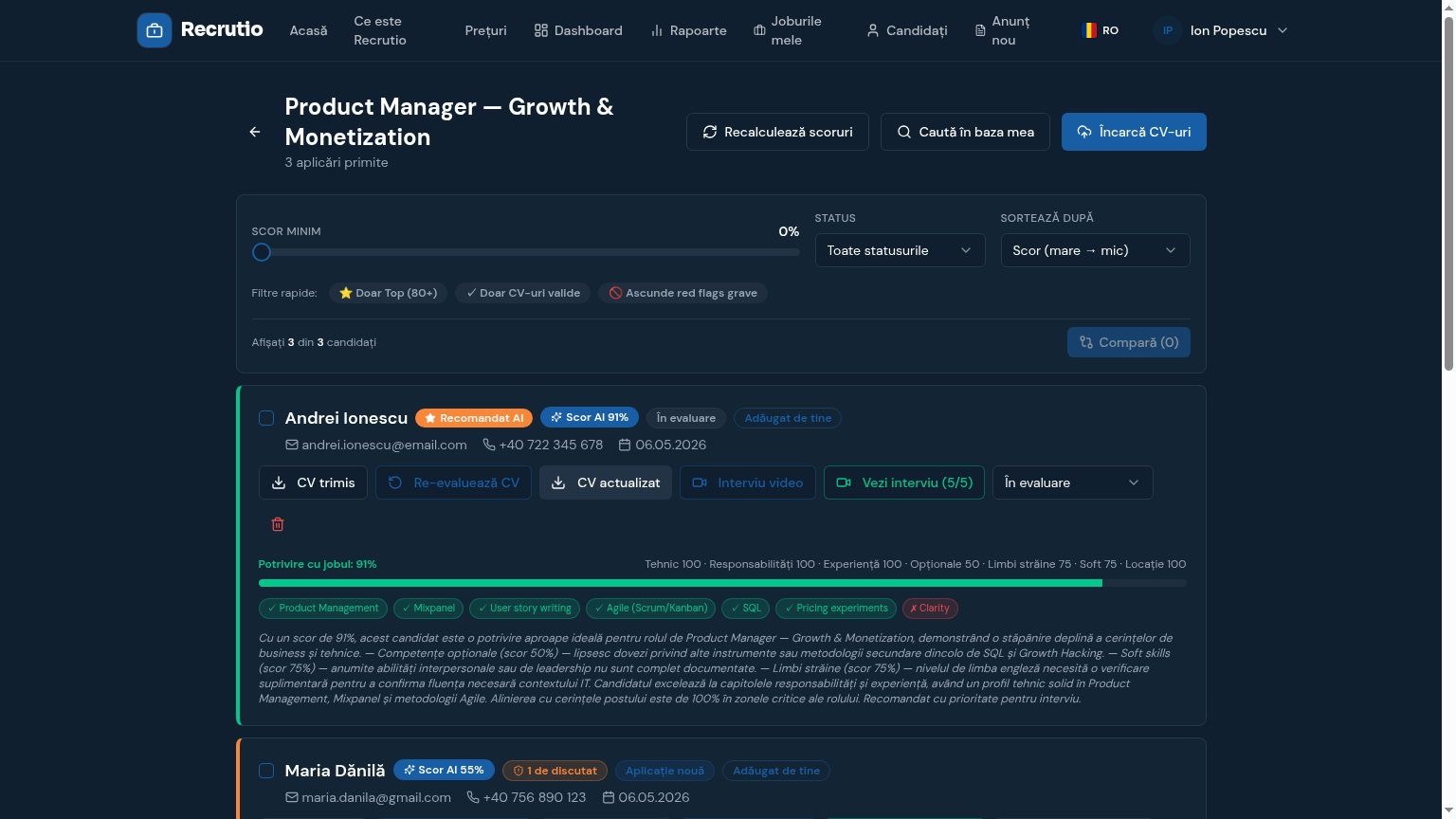This screenshot has width=1456, height=819.
Task: Click the '1 de discutat' warning badge
Action: 555,771
